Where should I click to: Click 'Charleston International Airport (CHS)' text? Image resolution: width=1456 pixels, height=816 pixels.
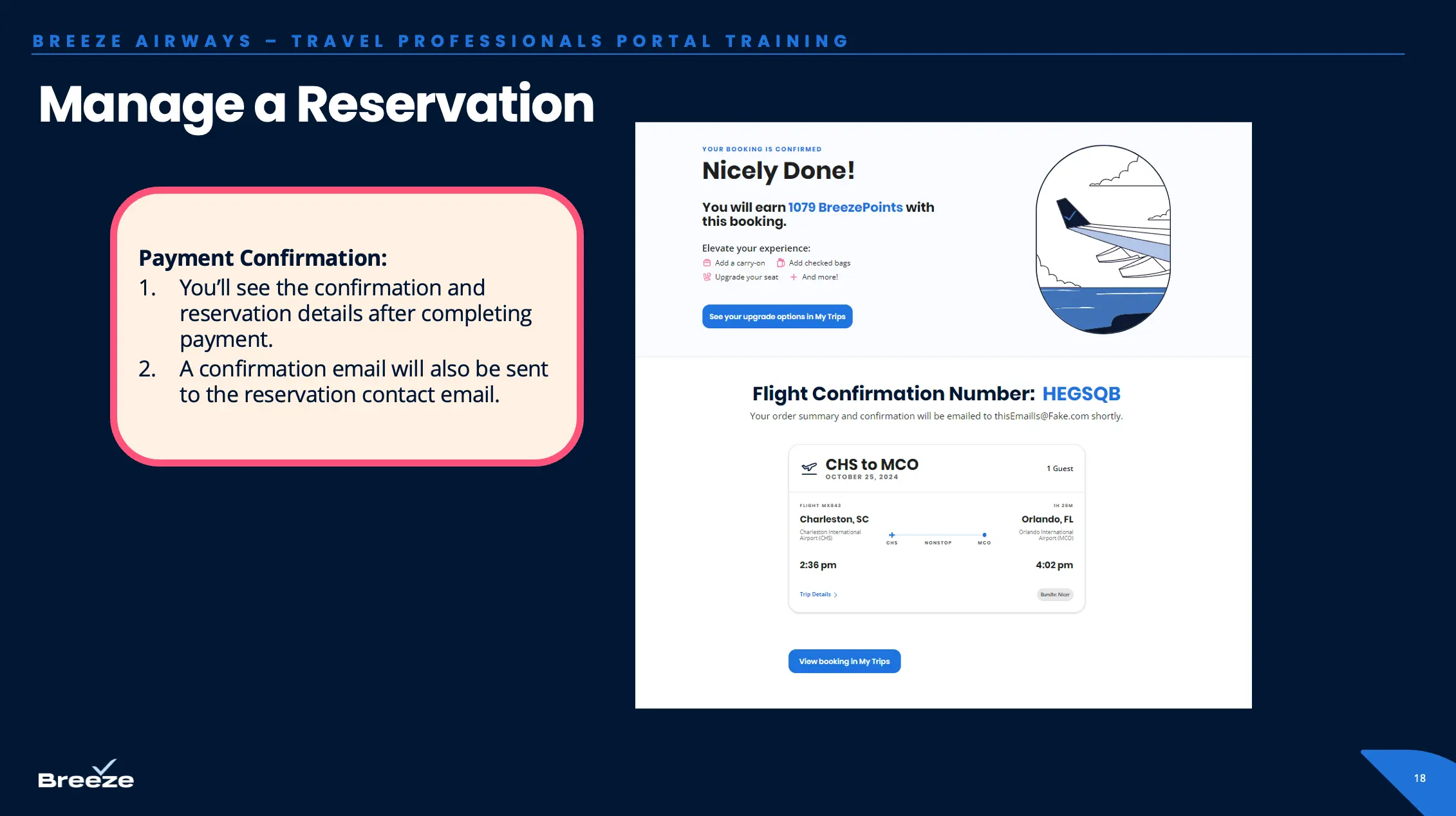pos(830,535)
